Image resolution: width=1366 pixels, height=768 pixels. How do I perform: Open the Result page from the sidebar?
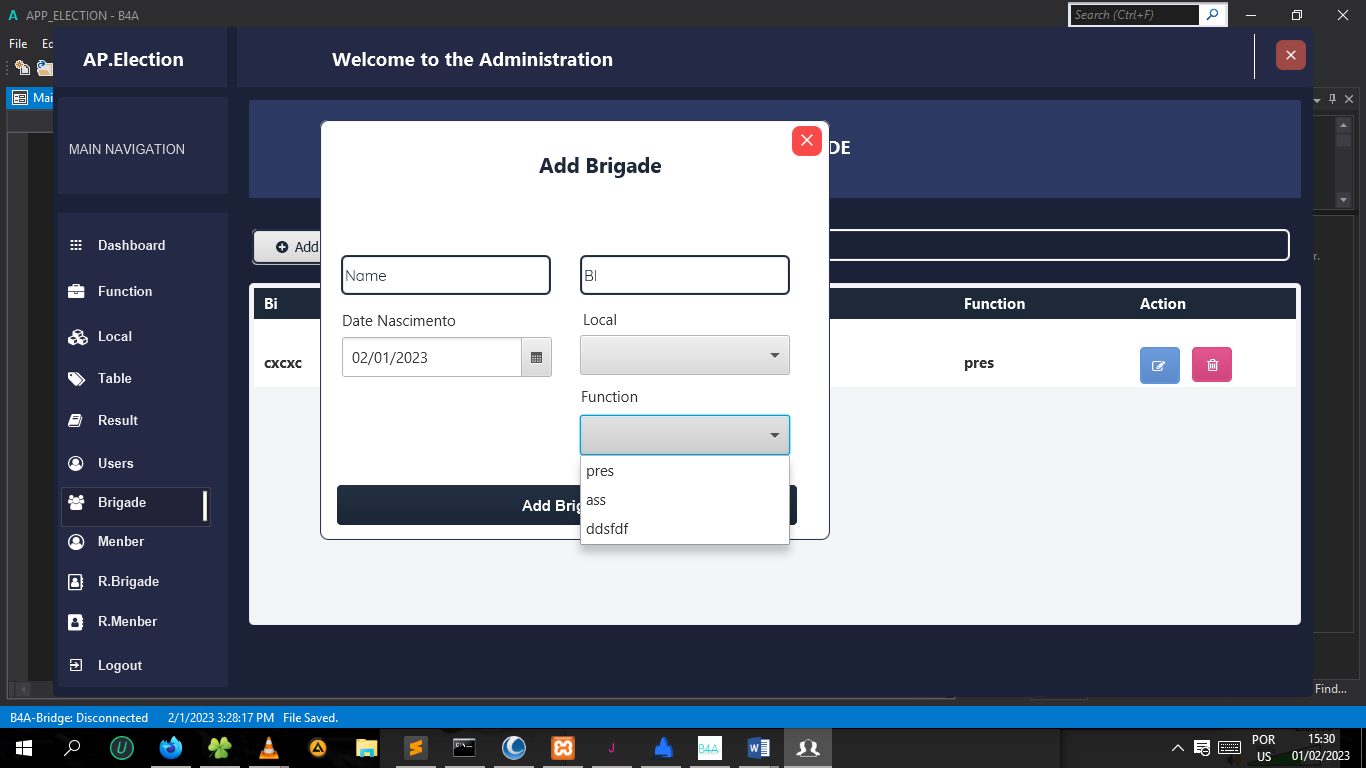pos(118,421)
